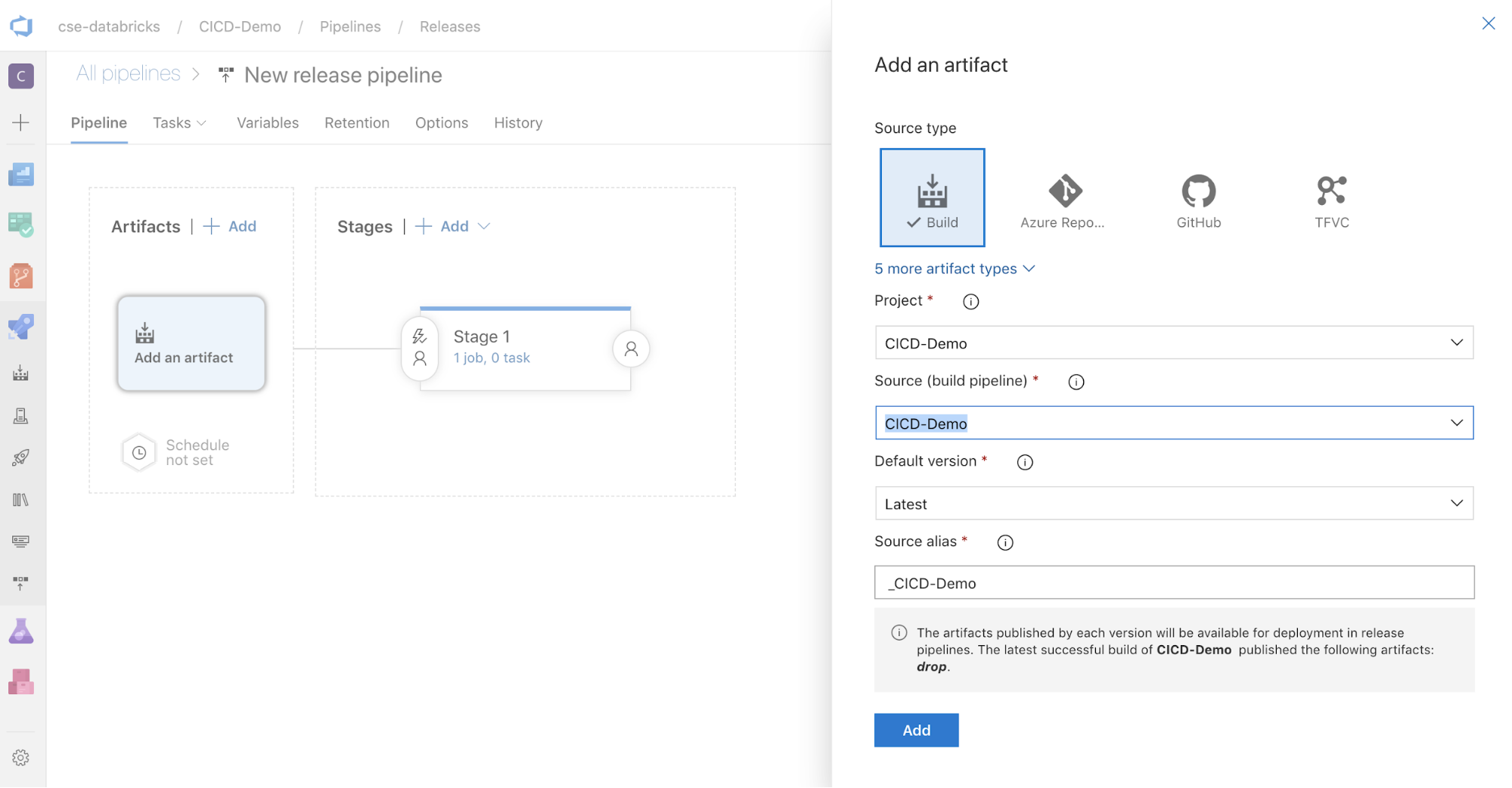Screen dimensions: 1512x788
Task: Navigate back to All pipelines
Action: point(128,73)
